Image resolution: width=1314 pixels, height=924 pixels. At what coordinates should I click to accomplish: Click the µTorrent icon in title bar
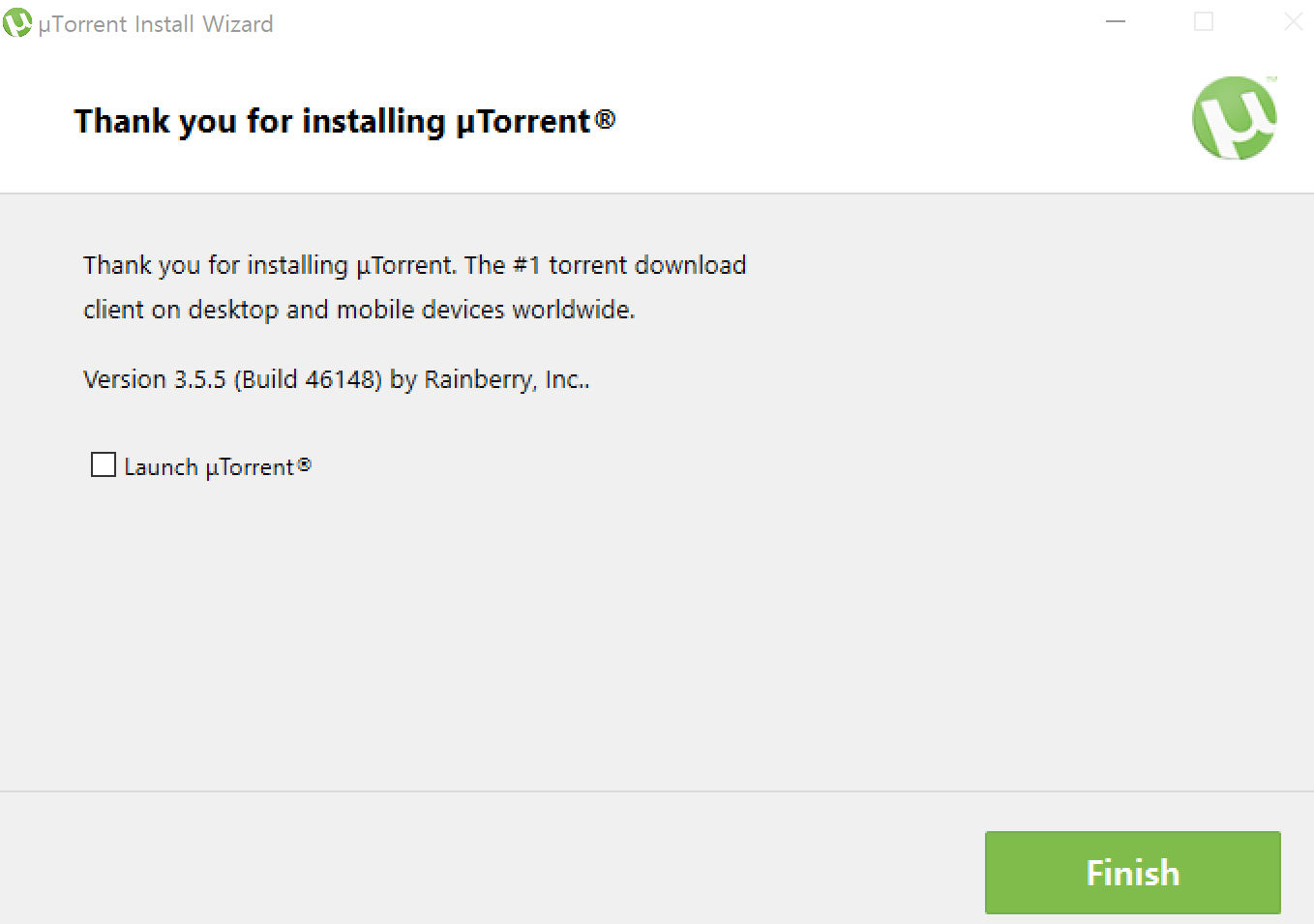[17, 22]
